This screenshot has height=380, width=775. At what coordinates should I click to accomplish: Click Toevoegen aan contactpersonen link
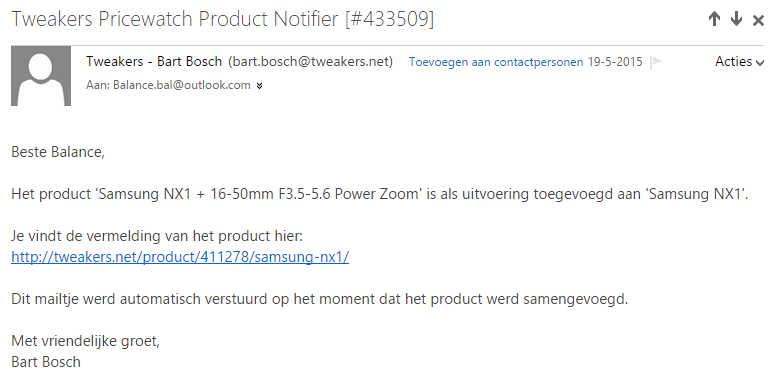point(496,62)
